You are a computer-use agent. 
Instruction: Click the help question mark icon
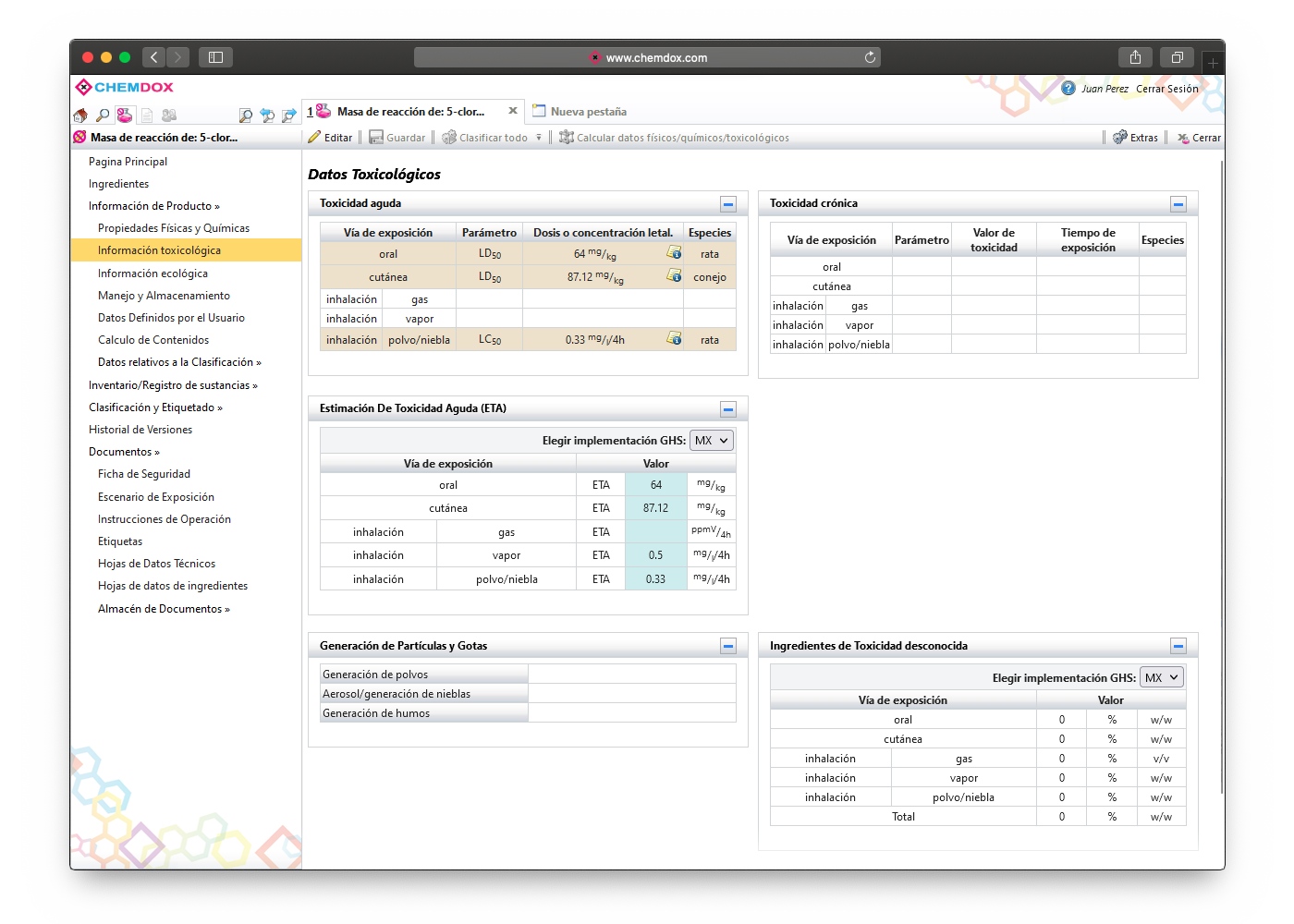1068,89
